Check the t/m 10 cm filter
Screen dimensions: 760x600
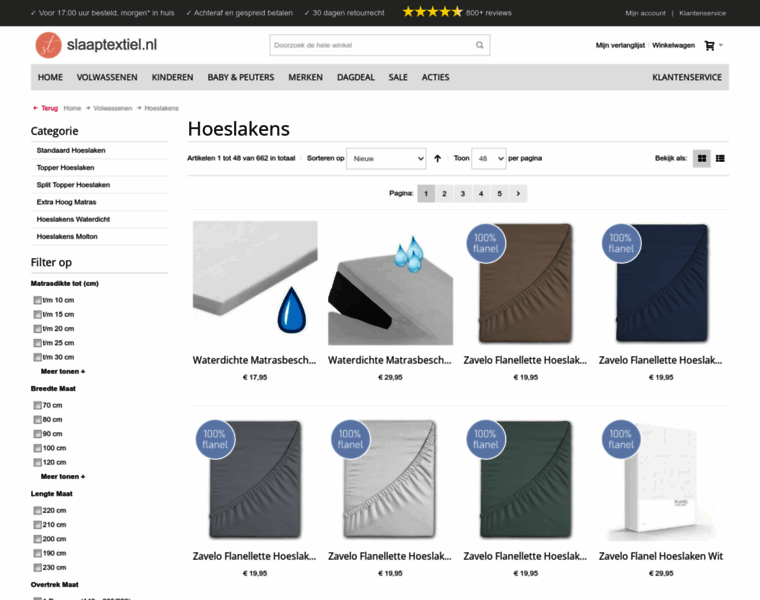37,300
